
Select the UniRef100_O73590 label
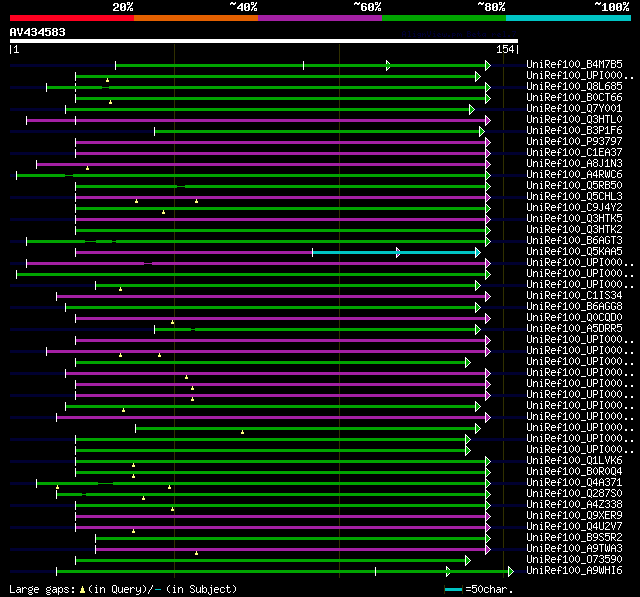pyautogui.click(x=574, y=560)
